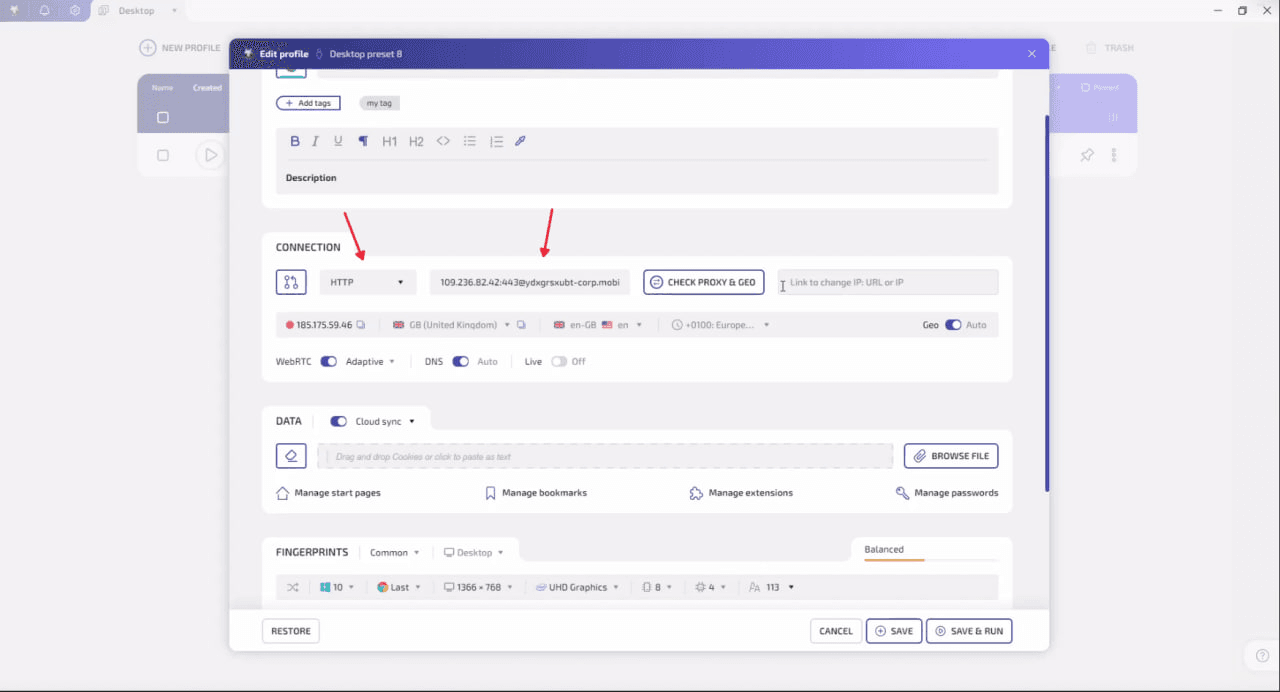Open the Common fingerprints dropdown
The width and height of the screenshot is (1280, 692).
point(395,552)
